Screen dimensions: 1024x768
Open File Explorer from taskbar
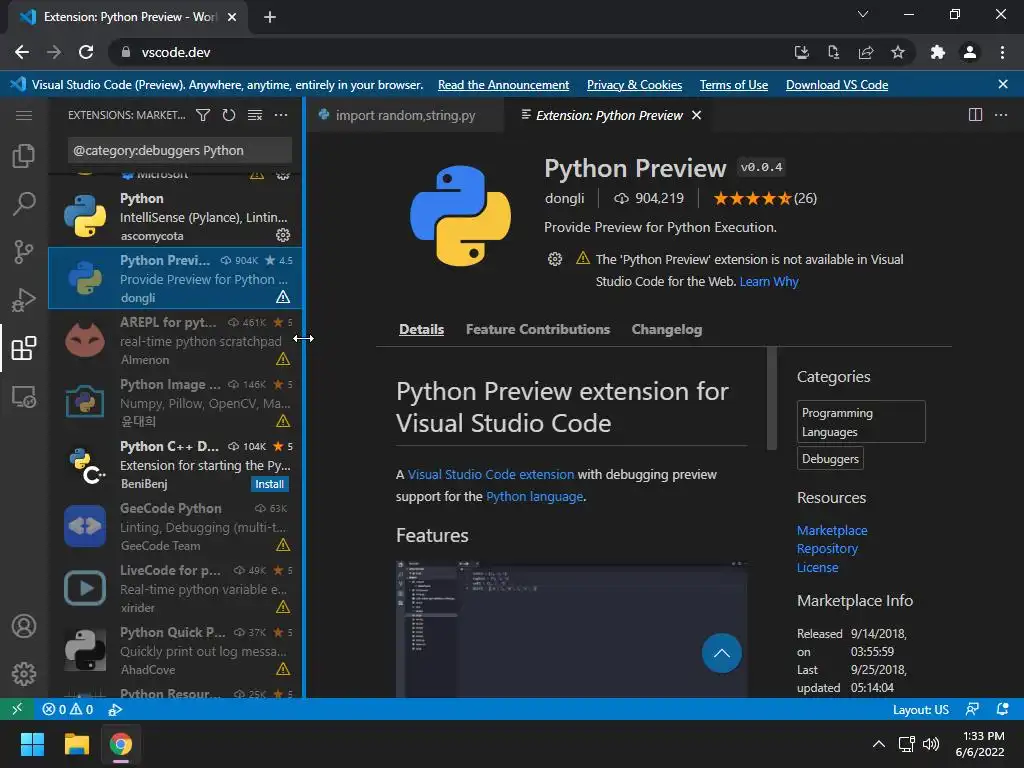pyautogui.click(x=76, y=744)
